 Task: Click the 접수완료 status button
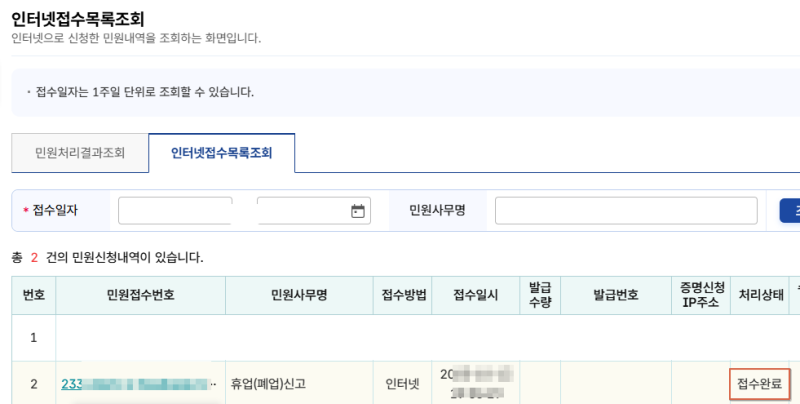(x=760, y=384)
